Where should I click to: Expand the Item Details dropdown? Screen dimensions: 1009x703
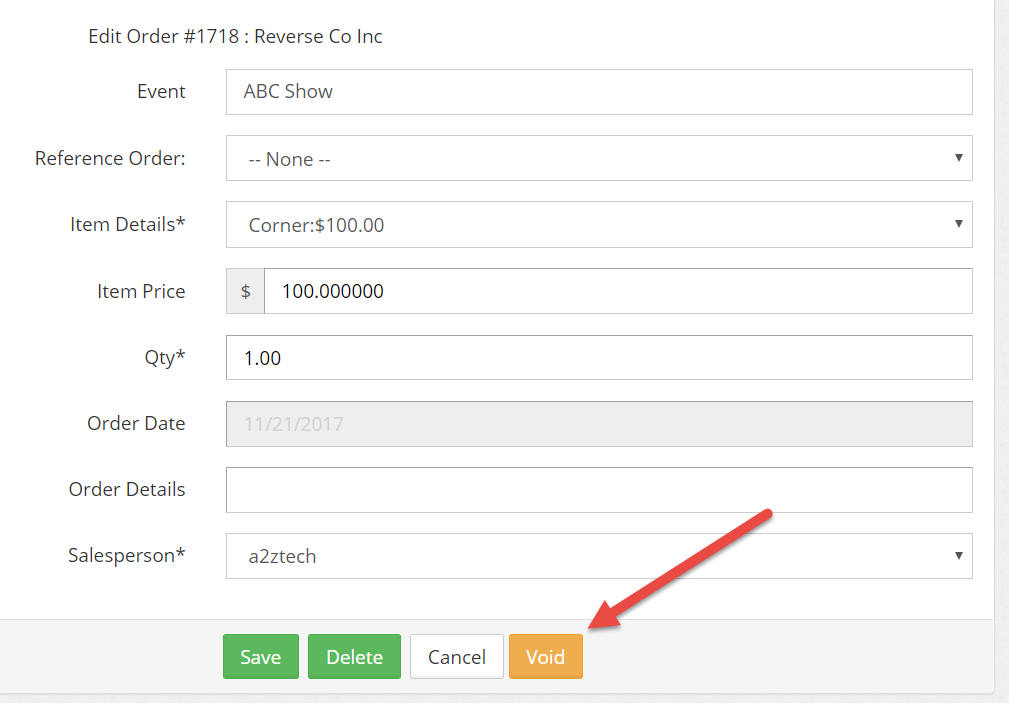(x=598, y=225)
